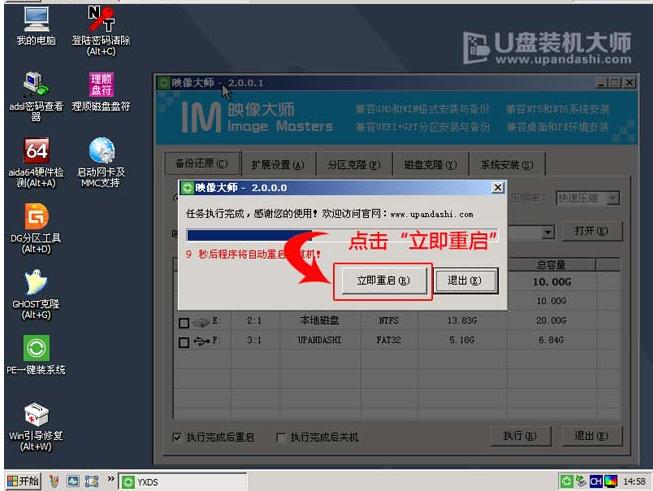Launch 登陆密码清除 desktop icon

(x=101, y=20)
